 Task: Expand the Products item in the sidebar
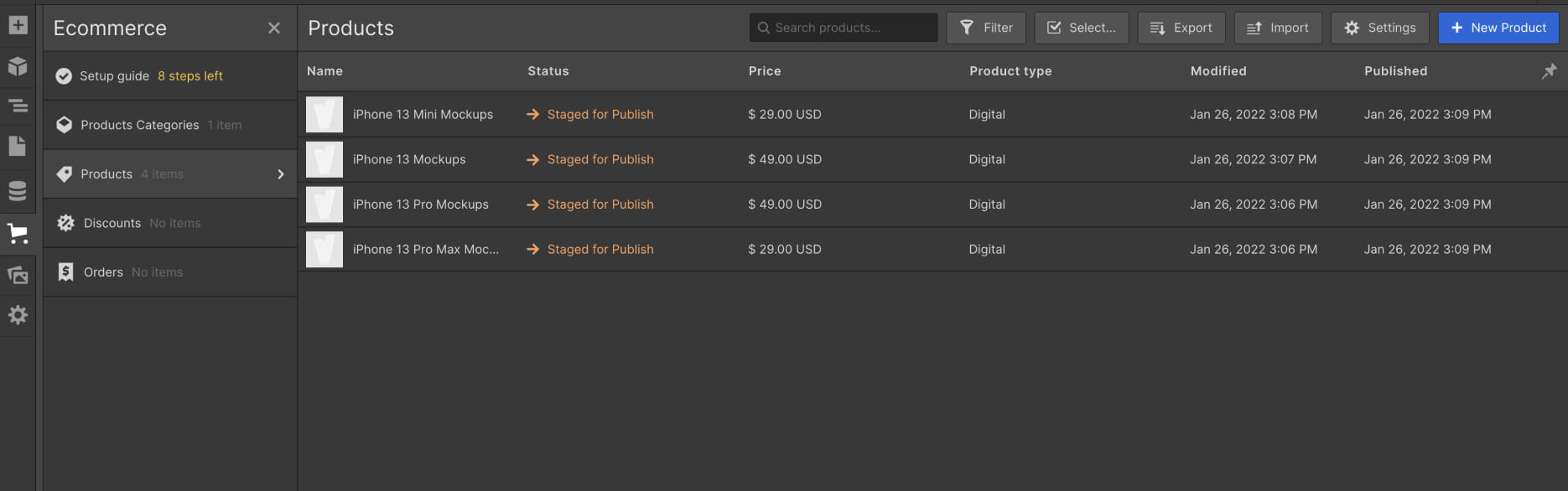(281, 173)
